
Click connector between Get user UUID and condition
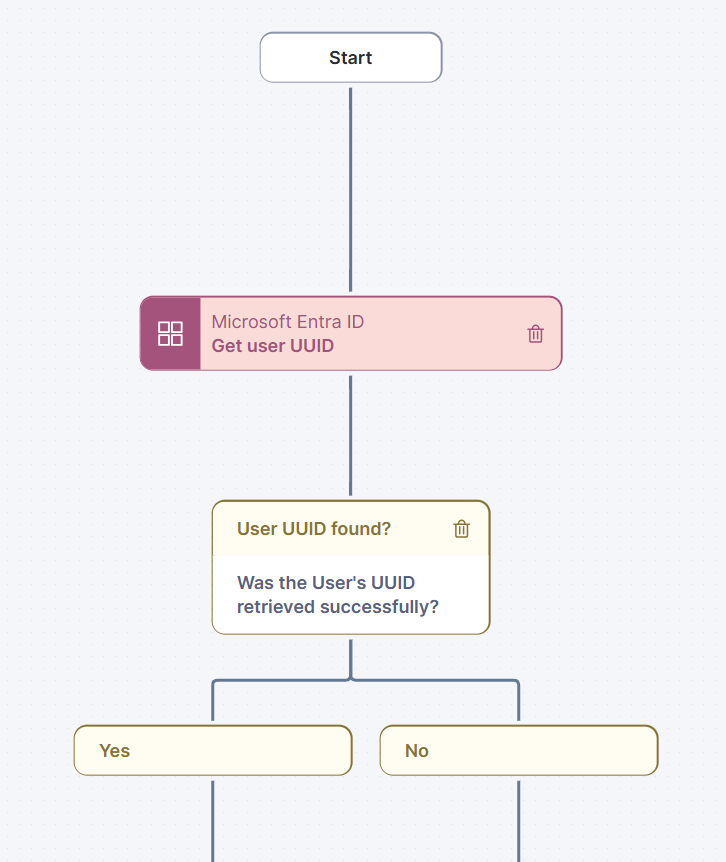point(351,435)
